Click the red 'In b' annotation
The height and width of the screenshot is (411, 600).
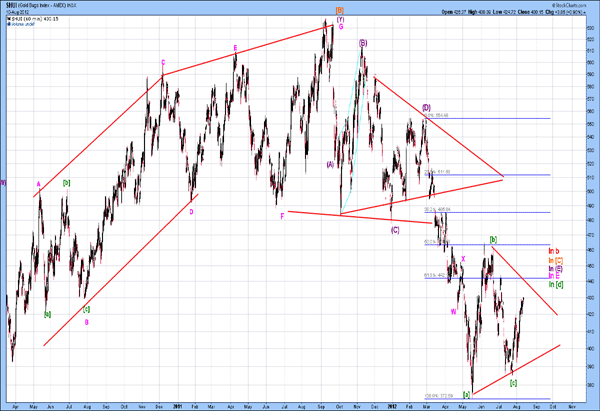tap(554, 251)
